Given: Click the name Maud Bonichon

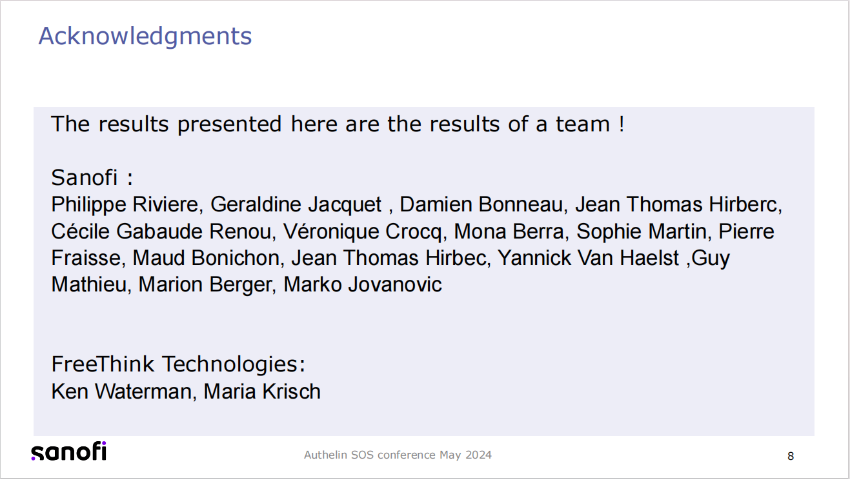Looking at the screenshot, I should click(x=205, y=258).
